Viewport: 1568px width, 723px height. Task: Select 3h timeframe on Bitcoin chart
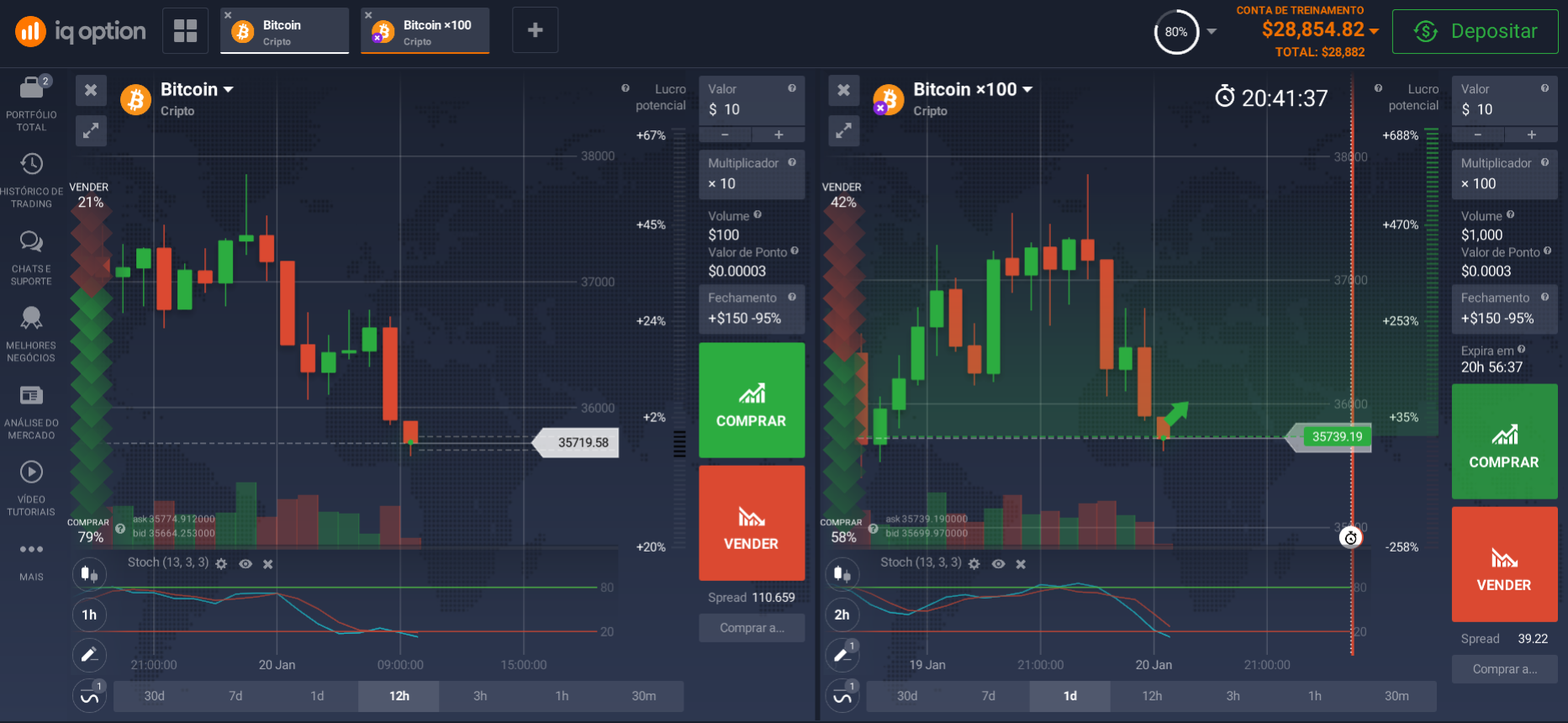480,696
